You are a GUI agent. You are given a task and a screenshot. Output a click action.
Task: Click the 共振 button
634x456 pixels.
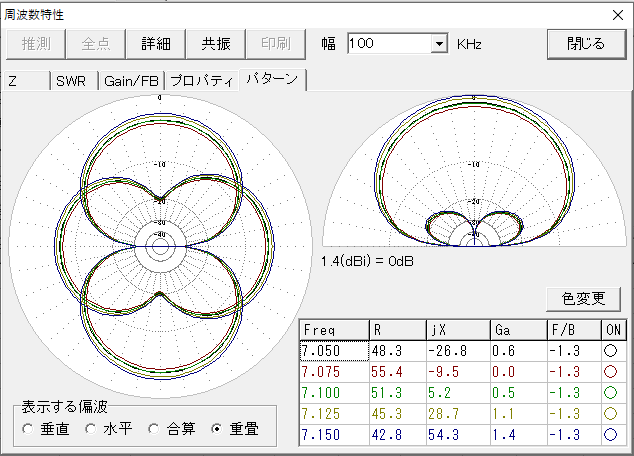coord(216,44)
